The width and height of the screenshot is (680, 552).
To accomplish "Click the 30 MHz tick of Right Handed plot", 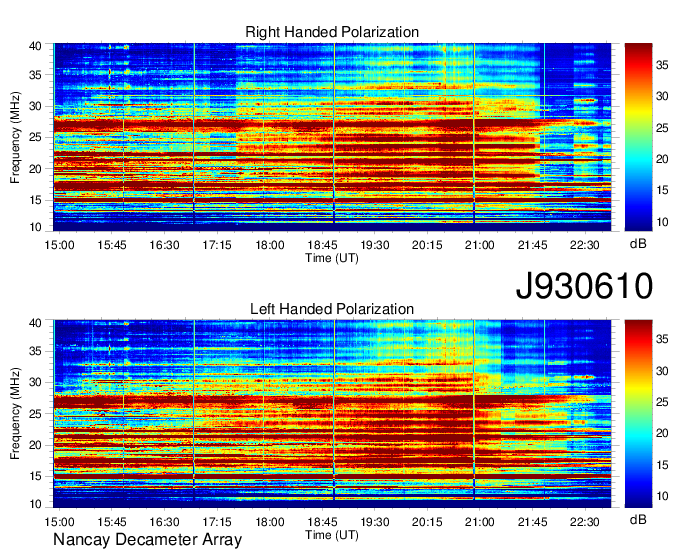I will [x=35, y=106].
